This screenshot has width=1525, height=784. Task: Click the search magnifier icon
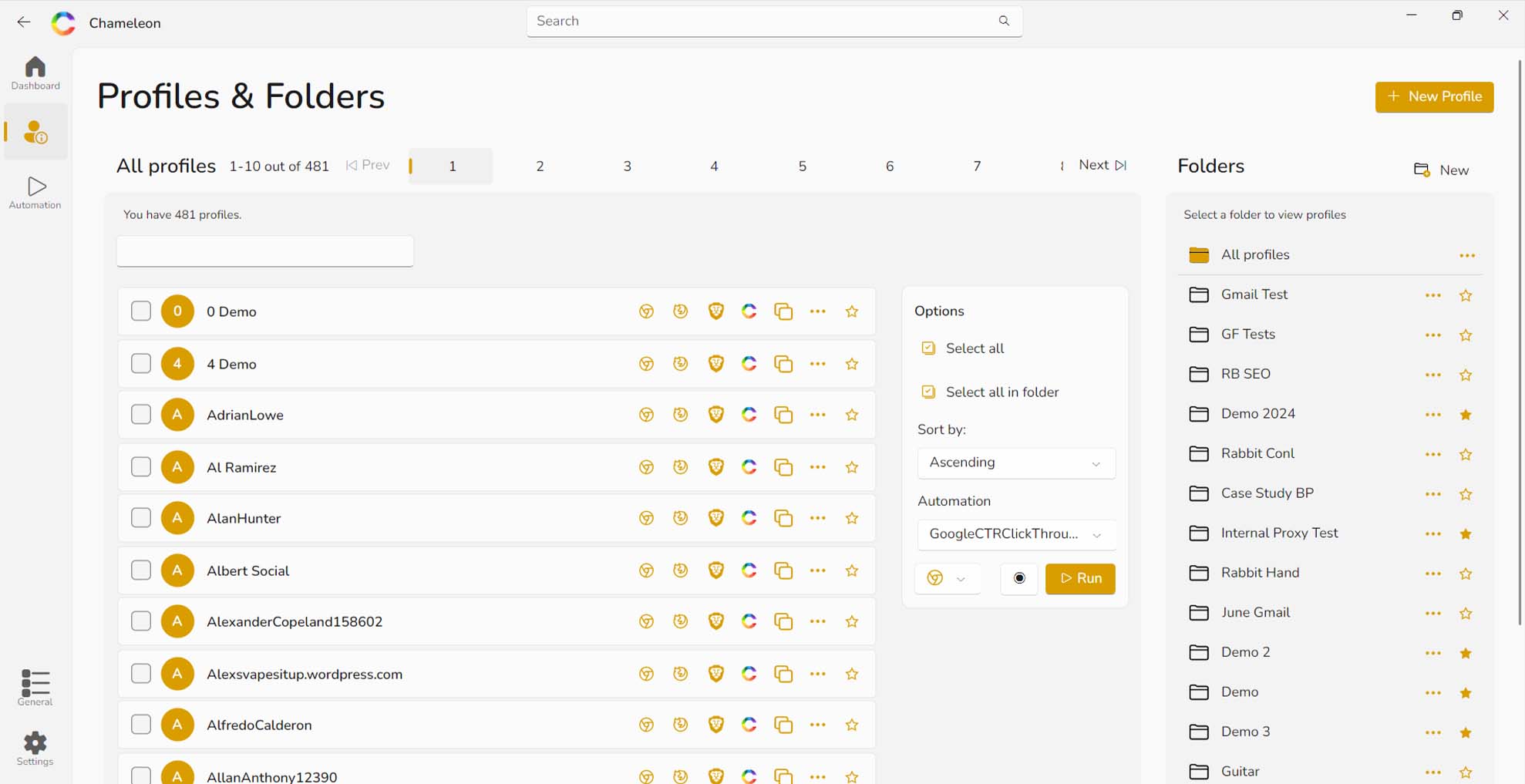[1004, 21]
